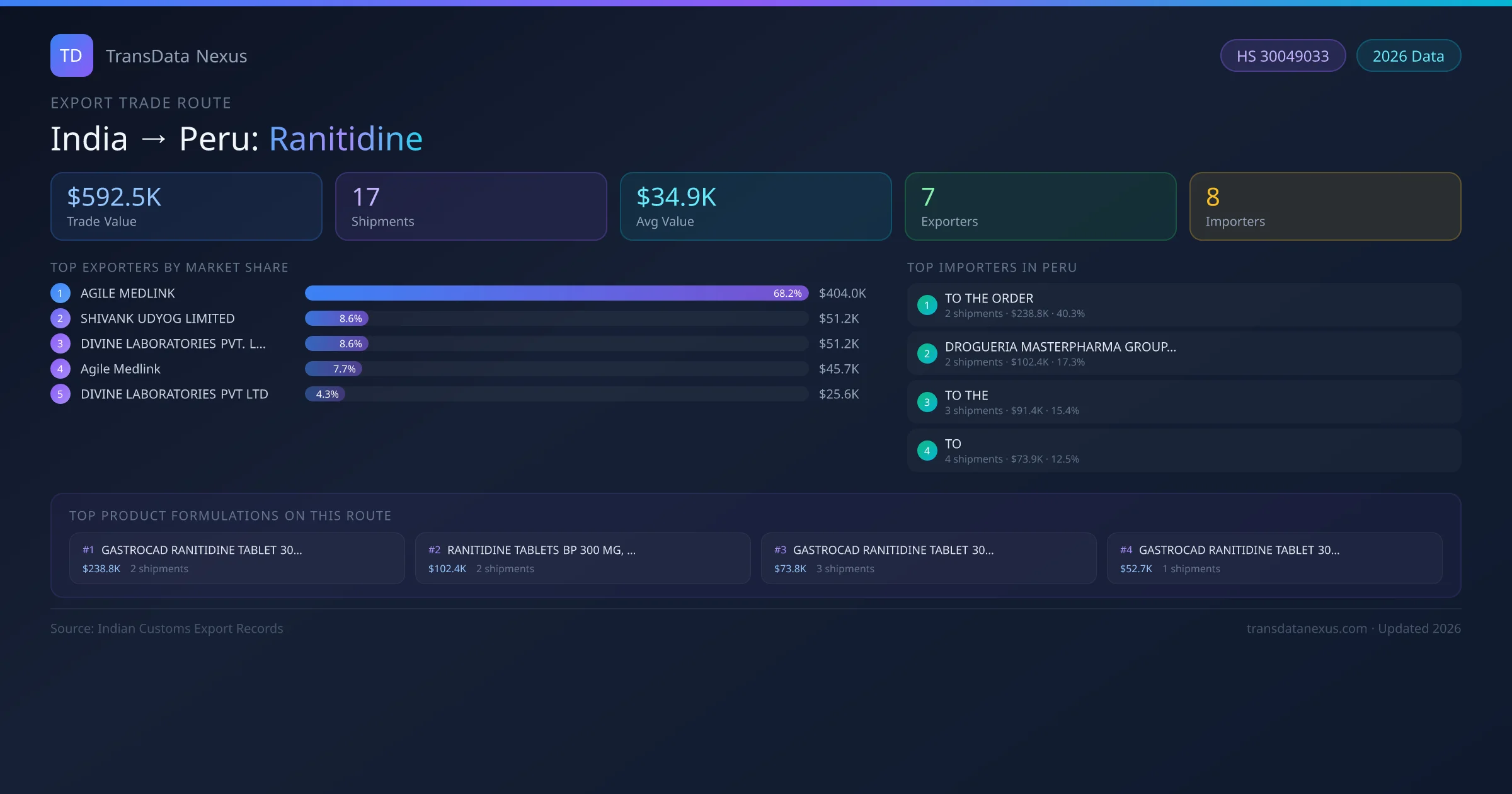Click rank 5 badge for DIVINE LABORATORIES PVT LTD
This screenshot has width=1512, height=794.
[x=60, y=394]
